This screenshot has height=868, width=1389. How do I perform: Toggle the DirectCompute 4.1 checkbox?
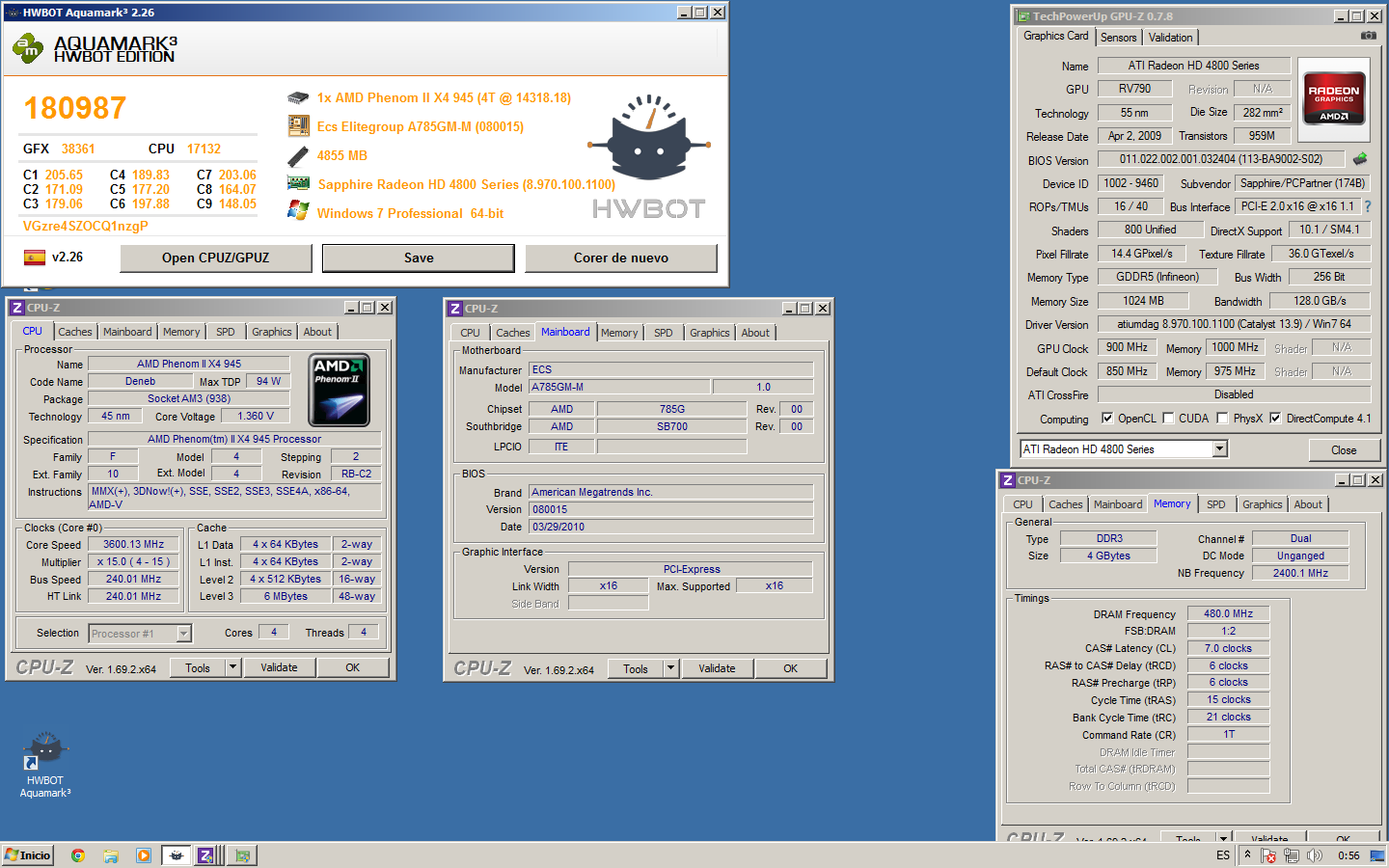[1275, 419]
